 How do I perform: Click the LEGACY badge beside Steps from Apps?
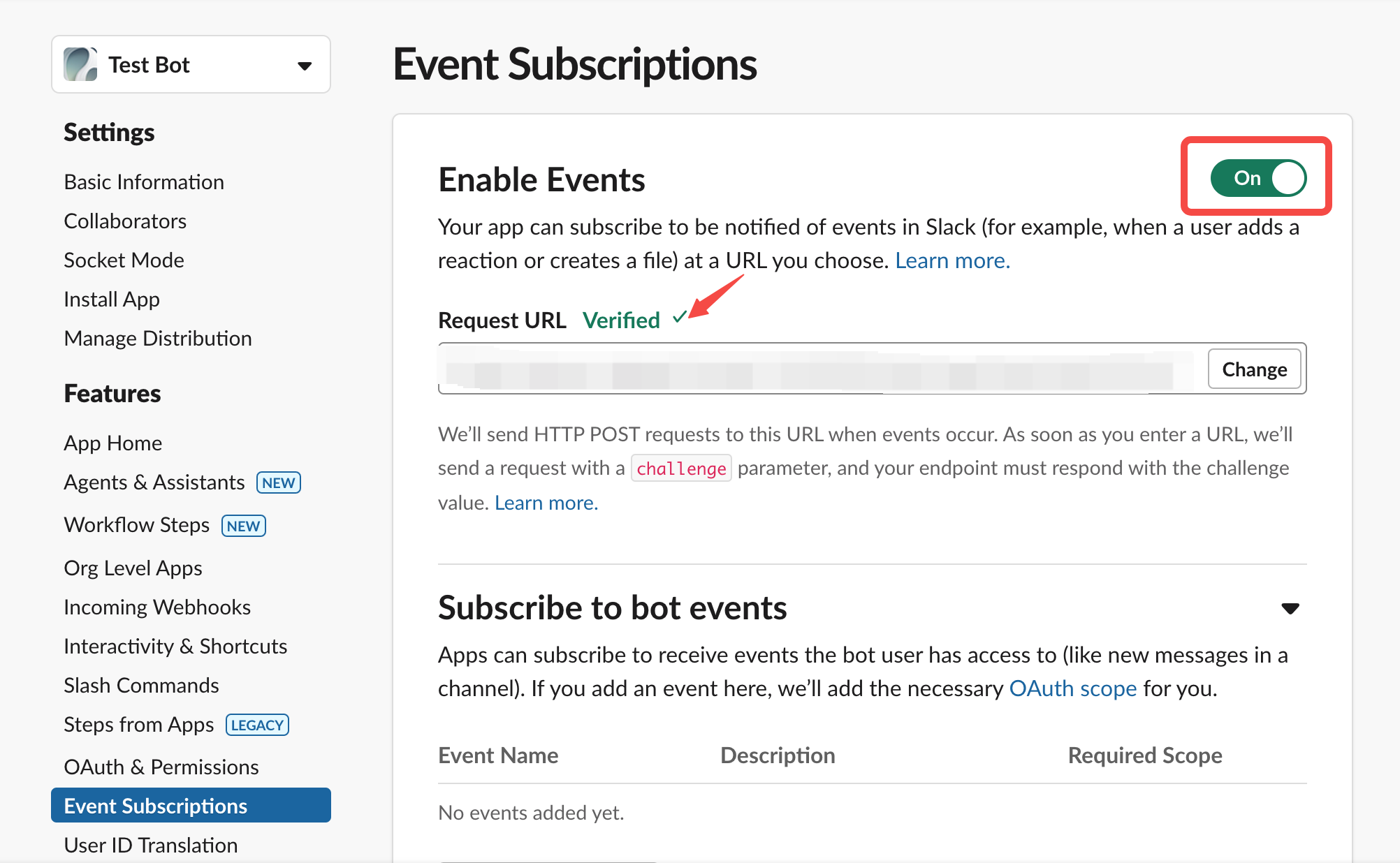click(x=257, y=725)
